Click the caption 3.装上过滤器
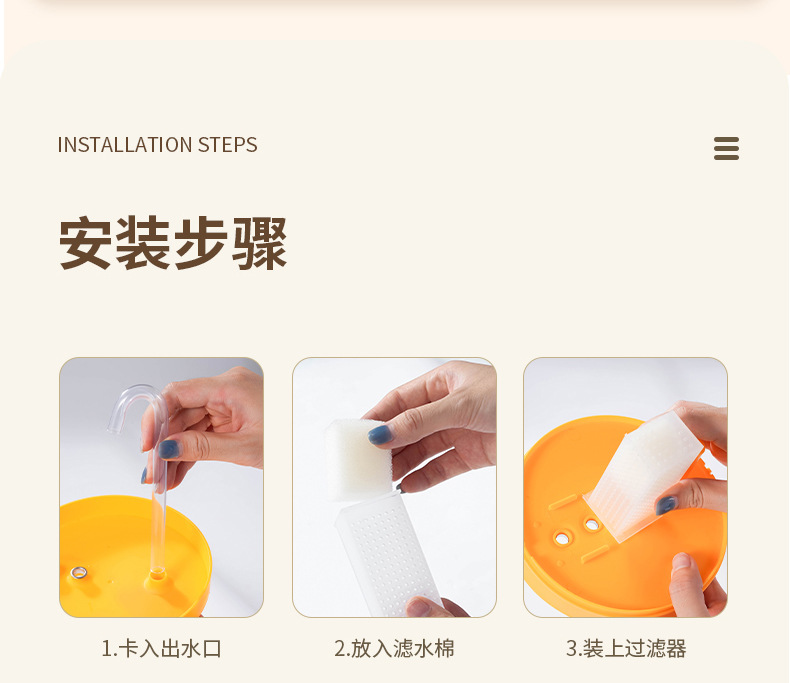Screen dimensions: 790x683 626,648
